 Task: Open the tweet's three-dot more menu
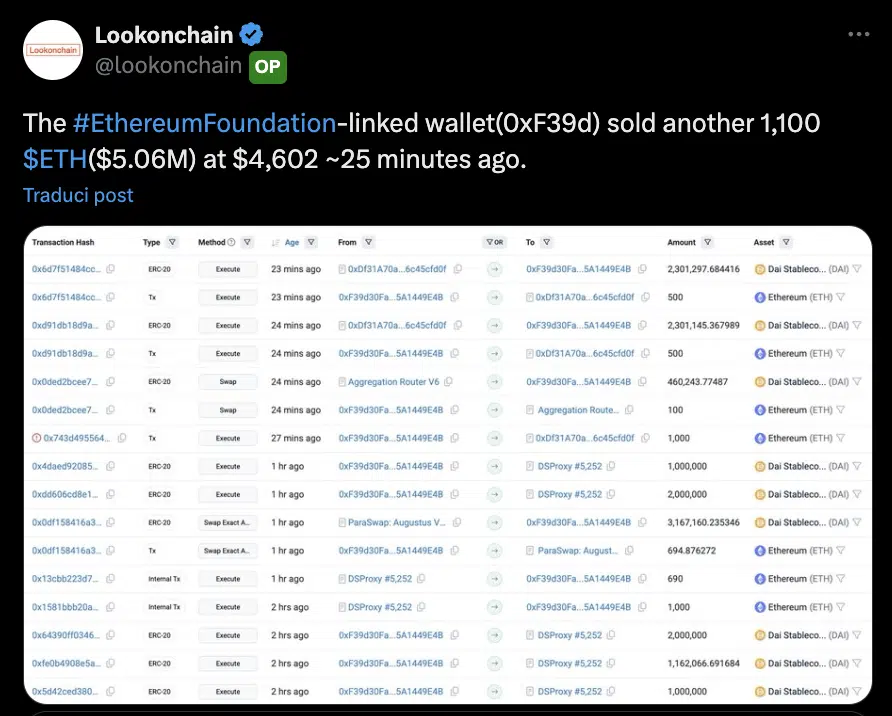pos(858,34)
